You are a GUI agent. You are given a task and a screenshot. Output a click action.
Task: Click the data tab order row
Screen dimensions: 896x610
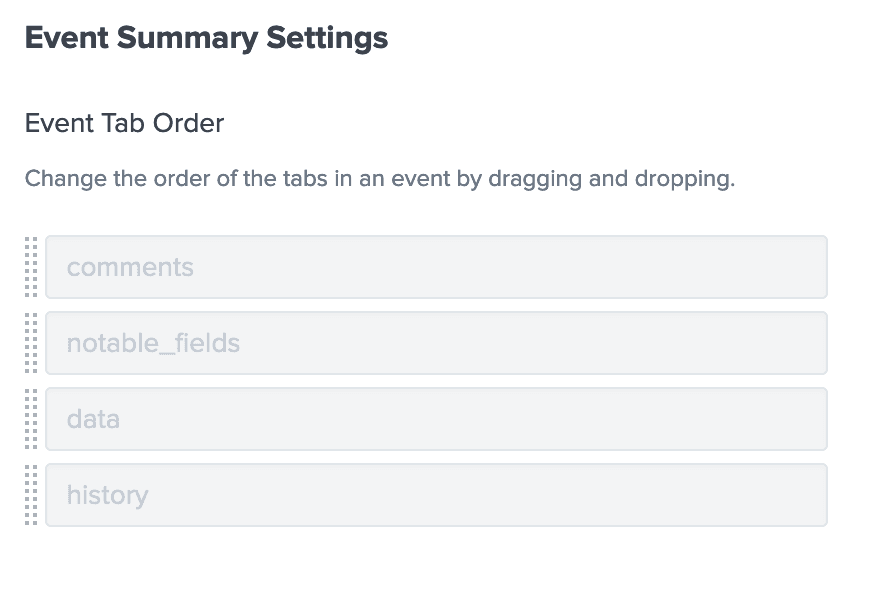tap(437, 419)
